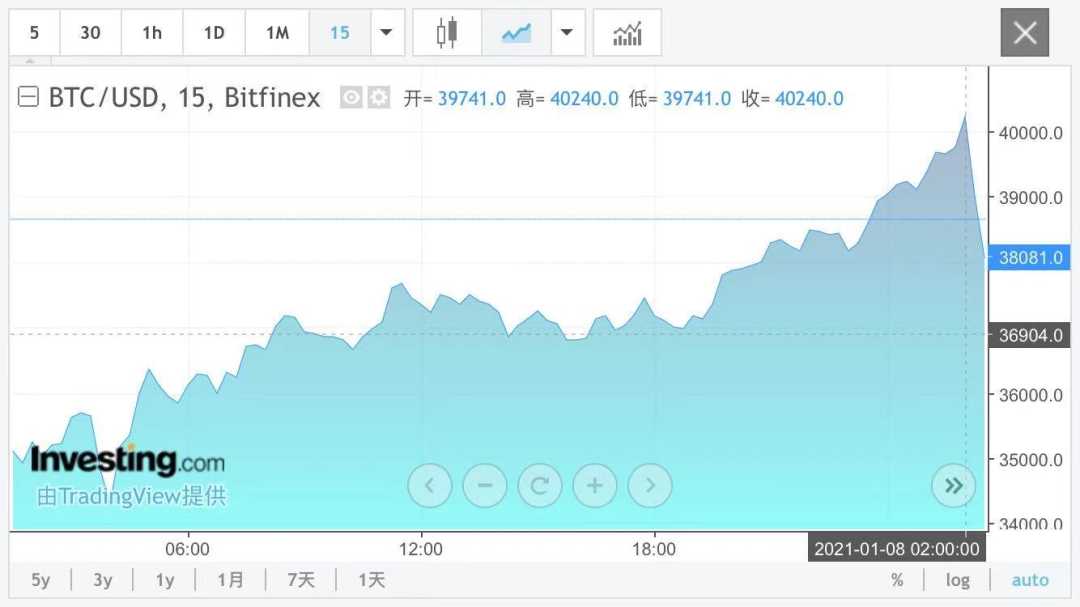Click the scroll right arrow on chart
The image size is (1080, 607).
coord(650,486)
